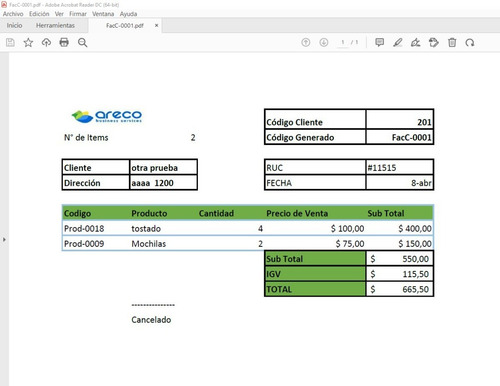Upload the file to cloud
This screenshot has width=500, height=386.
[46, 43]
